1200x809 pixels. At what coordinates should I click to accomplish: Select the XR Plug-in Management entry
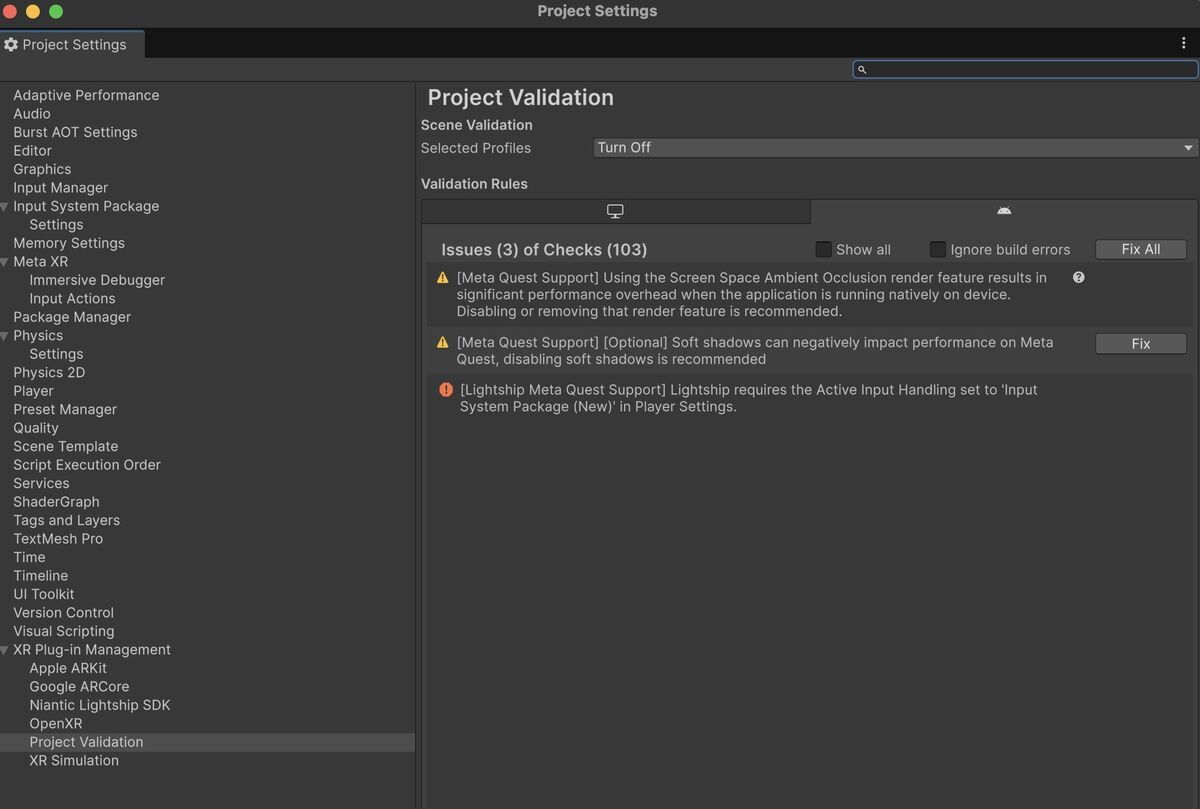click(x=92, y=650)
